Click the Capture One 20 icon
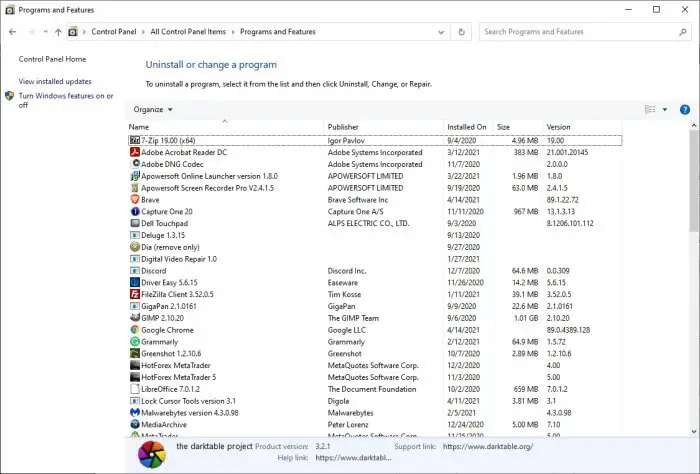The height and width of the screenshot is (474, 700). pyautogui.click(x=135, y=211)
